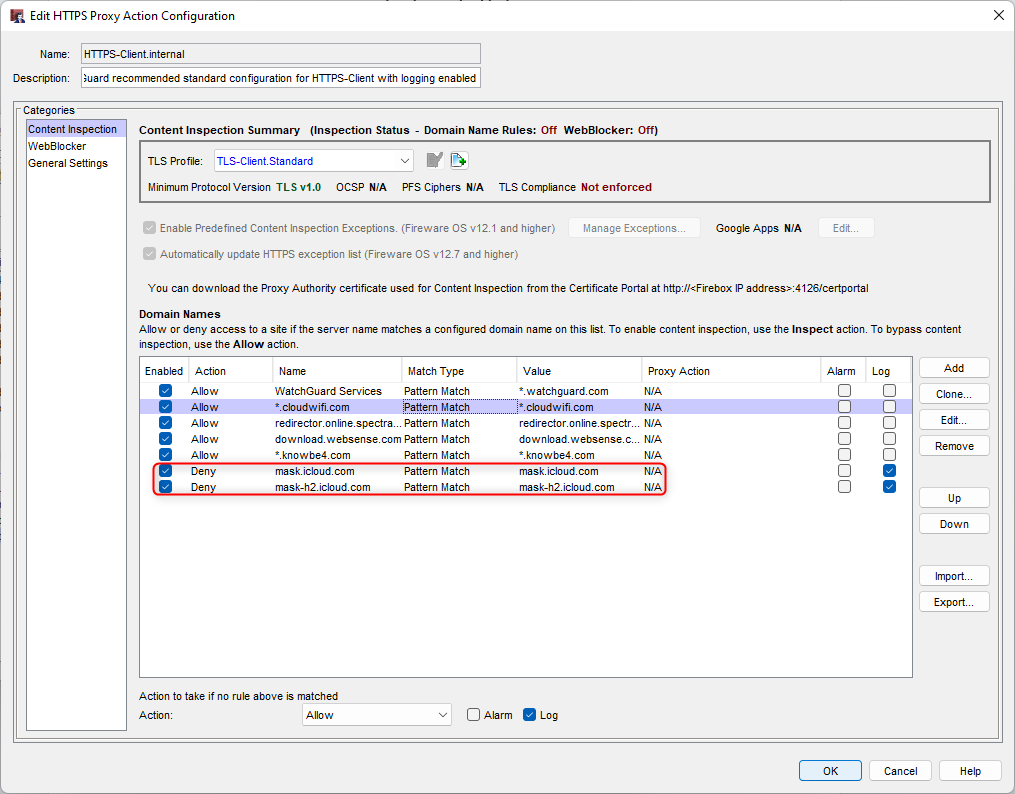Screen dimensions: 1015x794
Task: Uncheck Log for the default action
Action: point(530,715)
